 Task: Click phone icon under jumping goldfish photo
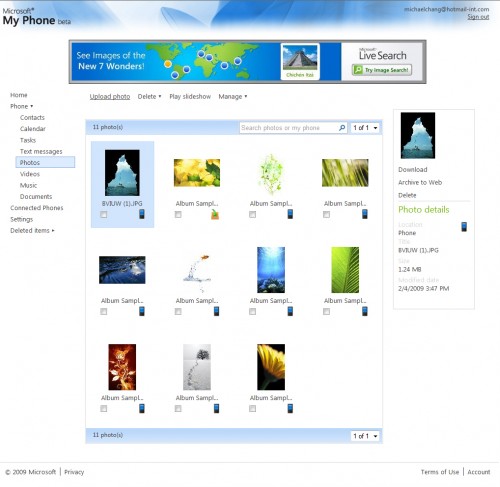point(216,311)
